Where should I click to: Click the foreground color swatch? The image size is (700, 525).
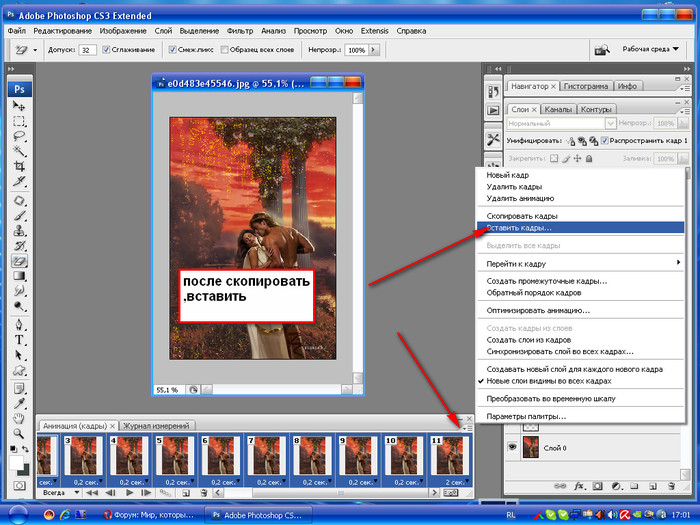[16, 462]
